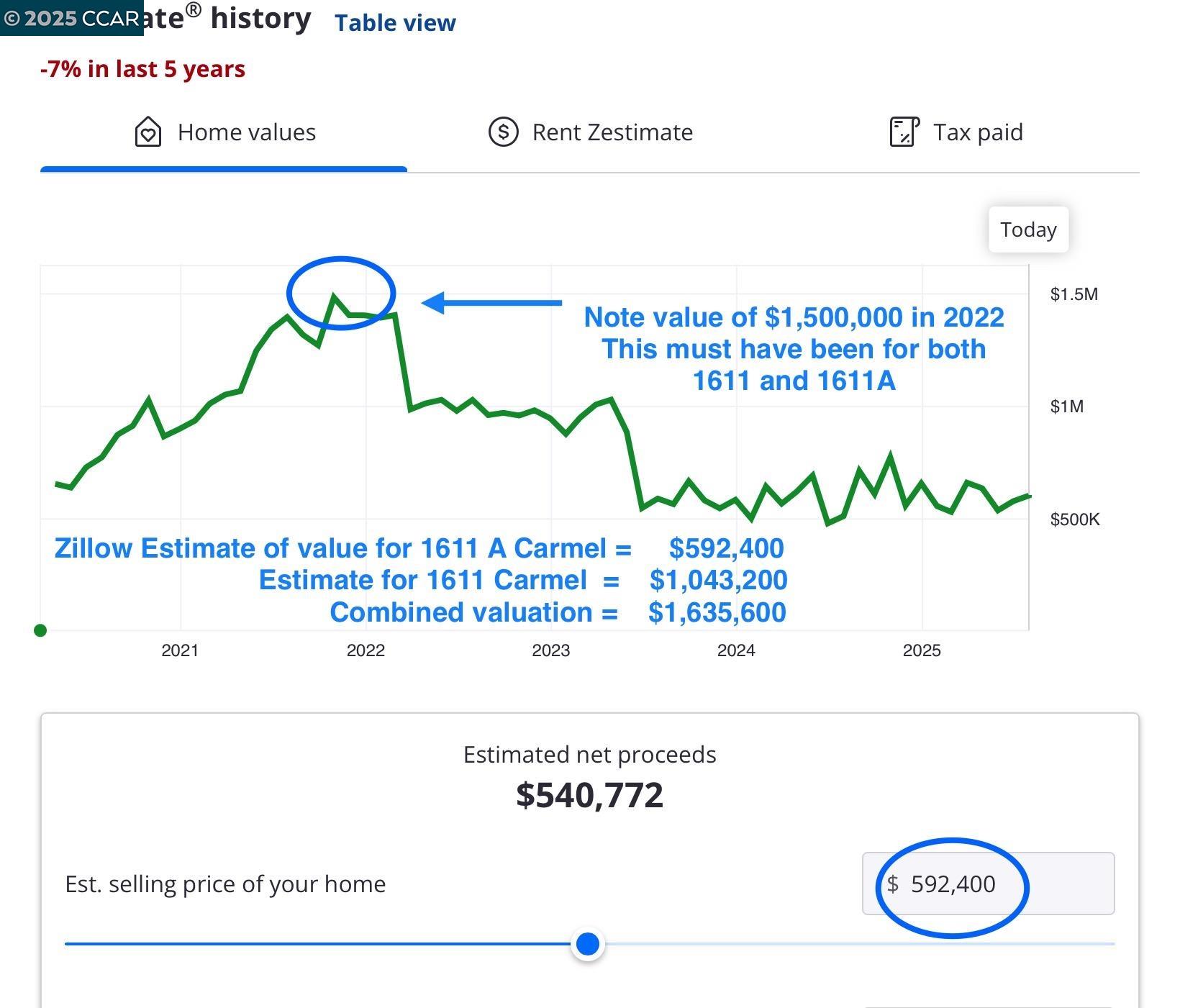The image size is (1180, 1008).
Task: Click the Estimated net proceeds $540,772 amount
Action: (x=590, y=795)
